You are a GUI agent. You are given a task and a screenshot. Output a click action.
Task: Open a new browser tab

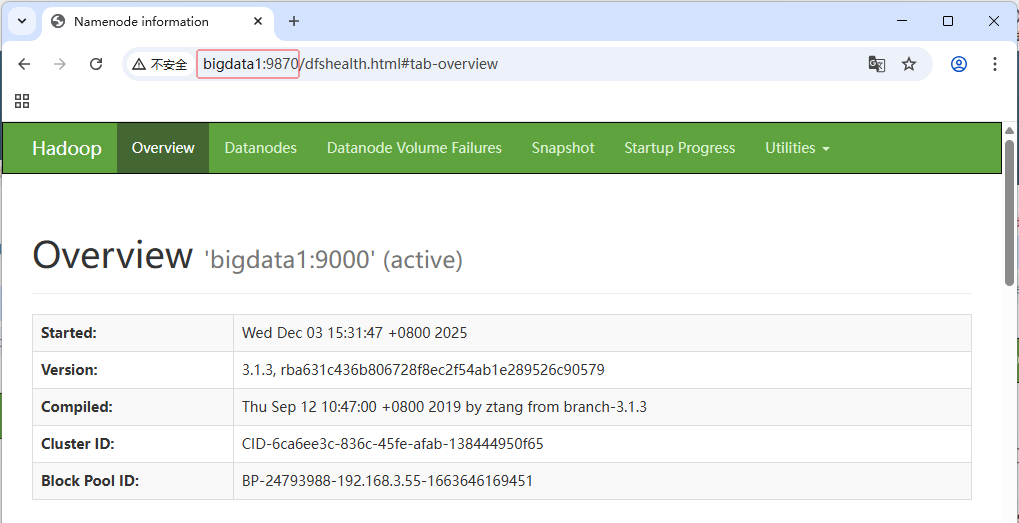[294, 21]
